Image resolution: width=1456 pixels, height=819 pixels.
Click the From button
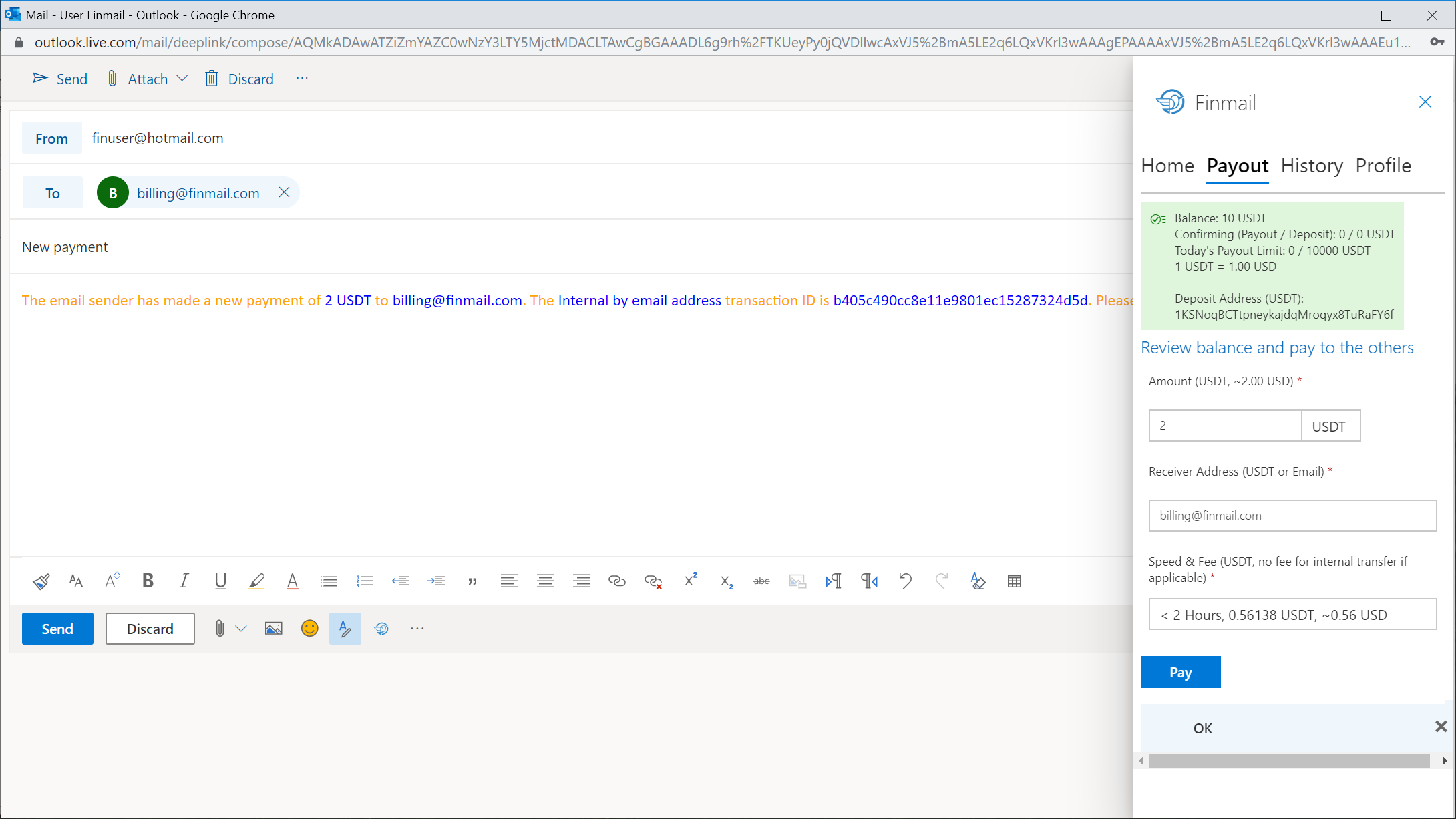tap(52, 138)
